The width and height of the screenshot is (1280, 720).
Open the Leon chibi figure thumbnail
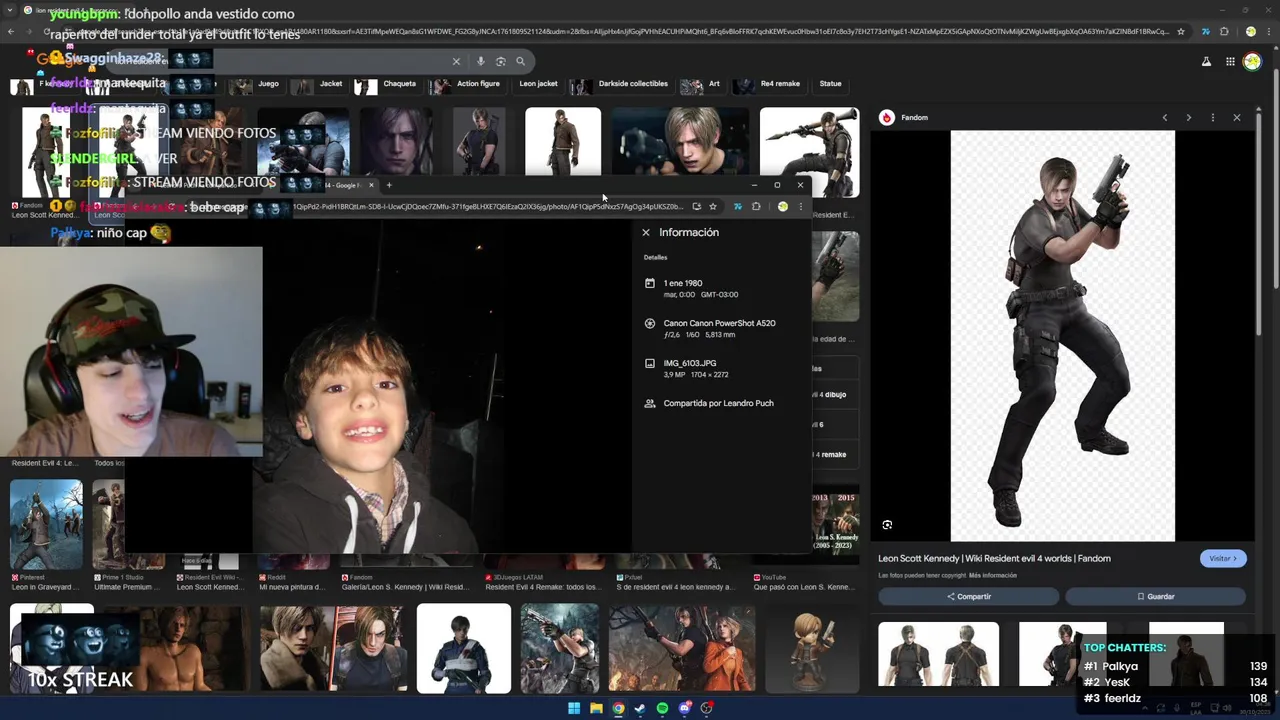click(810, 649)
